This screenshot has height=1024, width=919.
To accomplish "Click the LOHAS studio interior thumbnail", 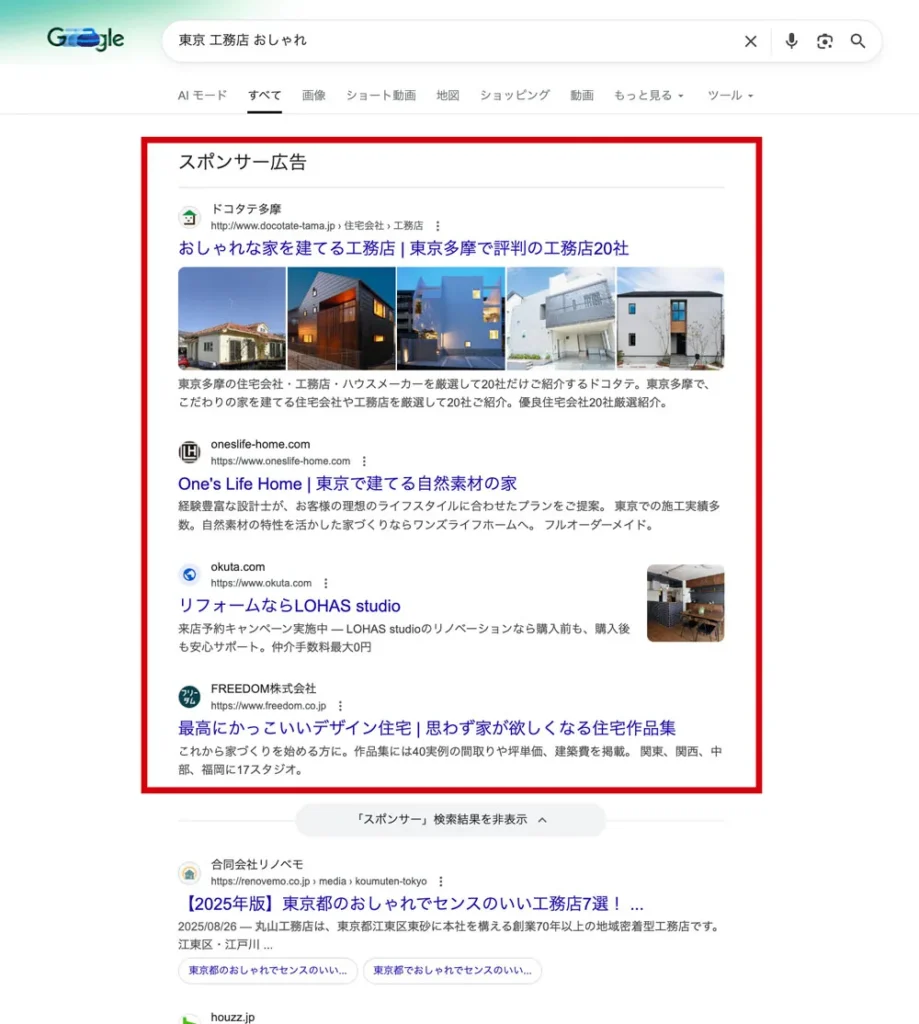I will point(685,603).
